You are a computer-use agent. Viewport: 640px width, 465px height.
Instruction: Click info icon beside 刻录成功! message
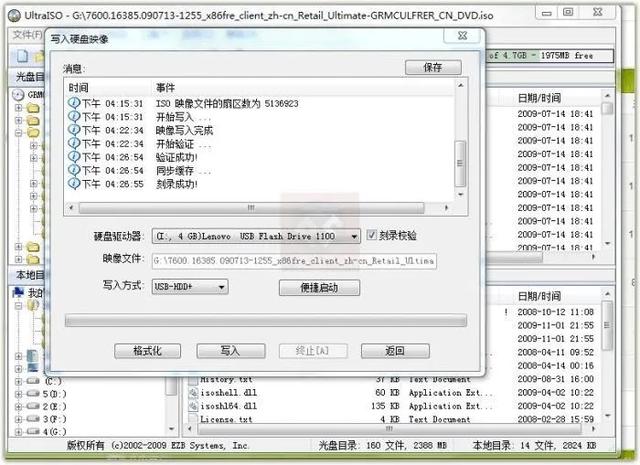74,184
